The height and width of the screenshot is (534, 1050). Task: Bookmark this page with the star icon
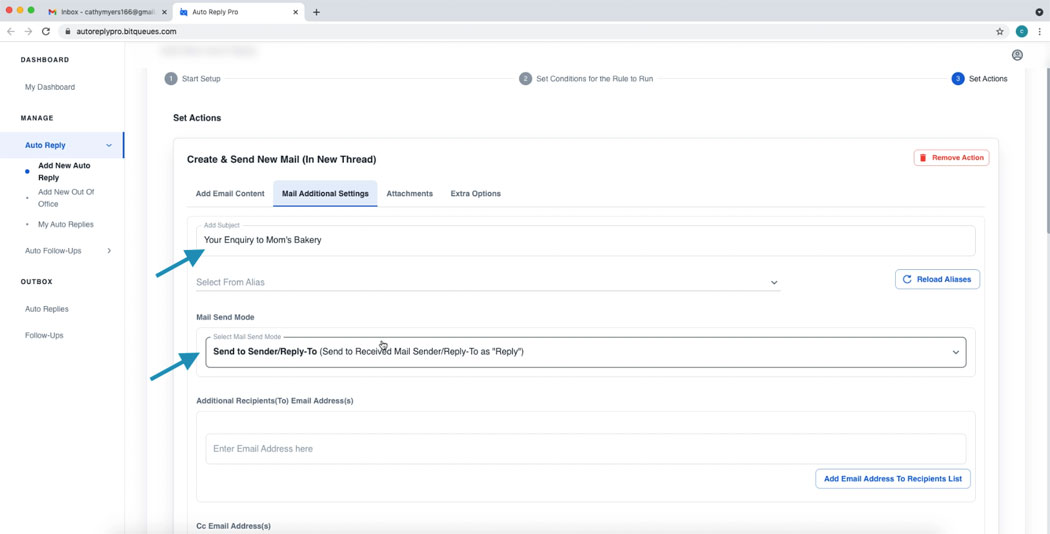1000,31
